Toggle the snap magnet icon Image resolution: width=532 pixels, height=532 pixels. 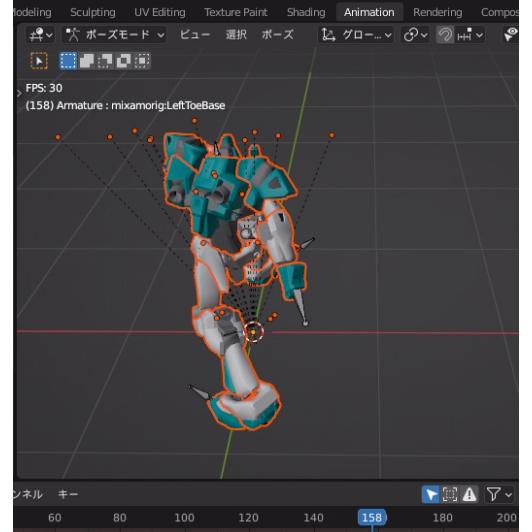445,35
